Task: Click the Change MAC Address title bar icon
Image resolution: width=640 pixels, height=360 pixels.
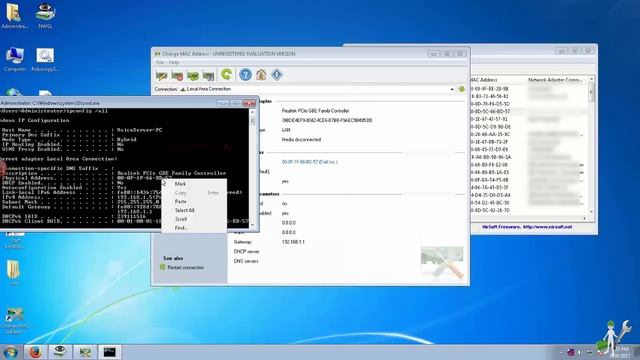Action: click(x=158, y=53)
